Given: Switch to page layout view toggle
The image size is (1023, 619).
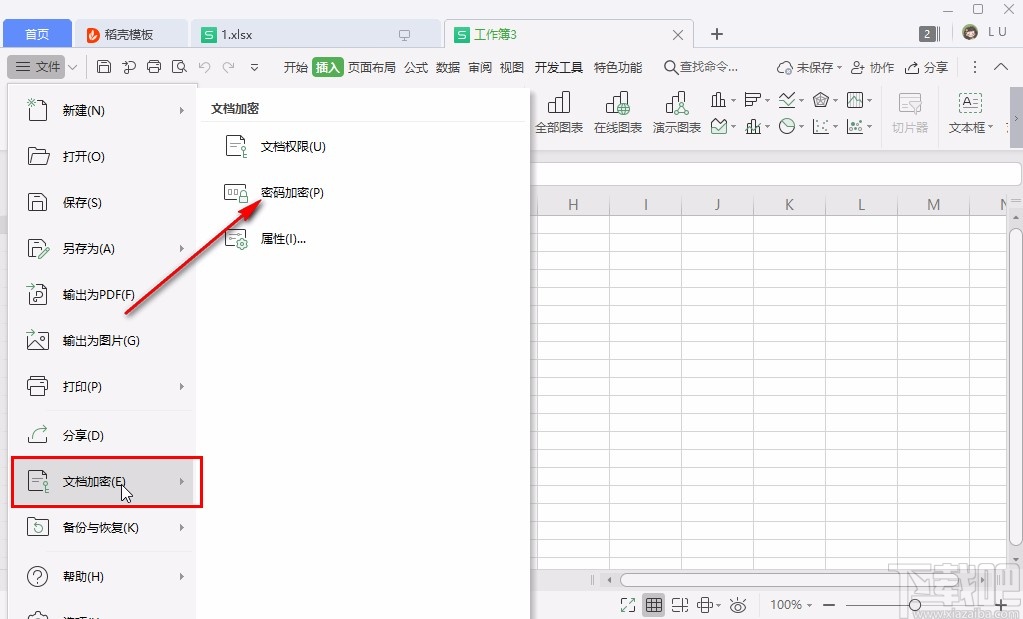Looking at the screenshot, I should pos(705,604).
